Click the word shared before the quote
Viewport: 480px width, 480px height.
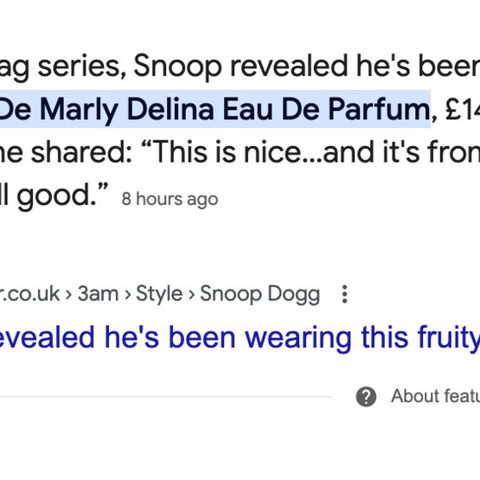pyautogui.click(x=82, y=153)
